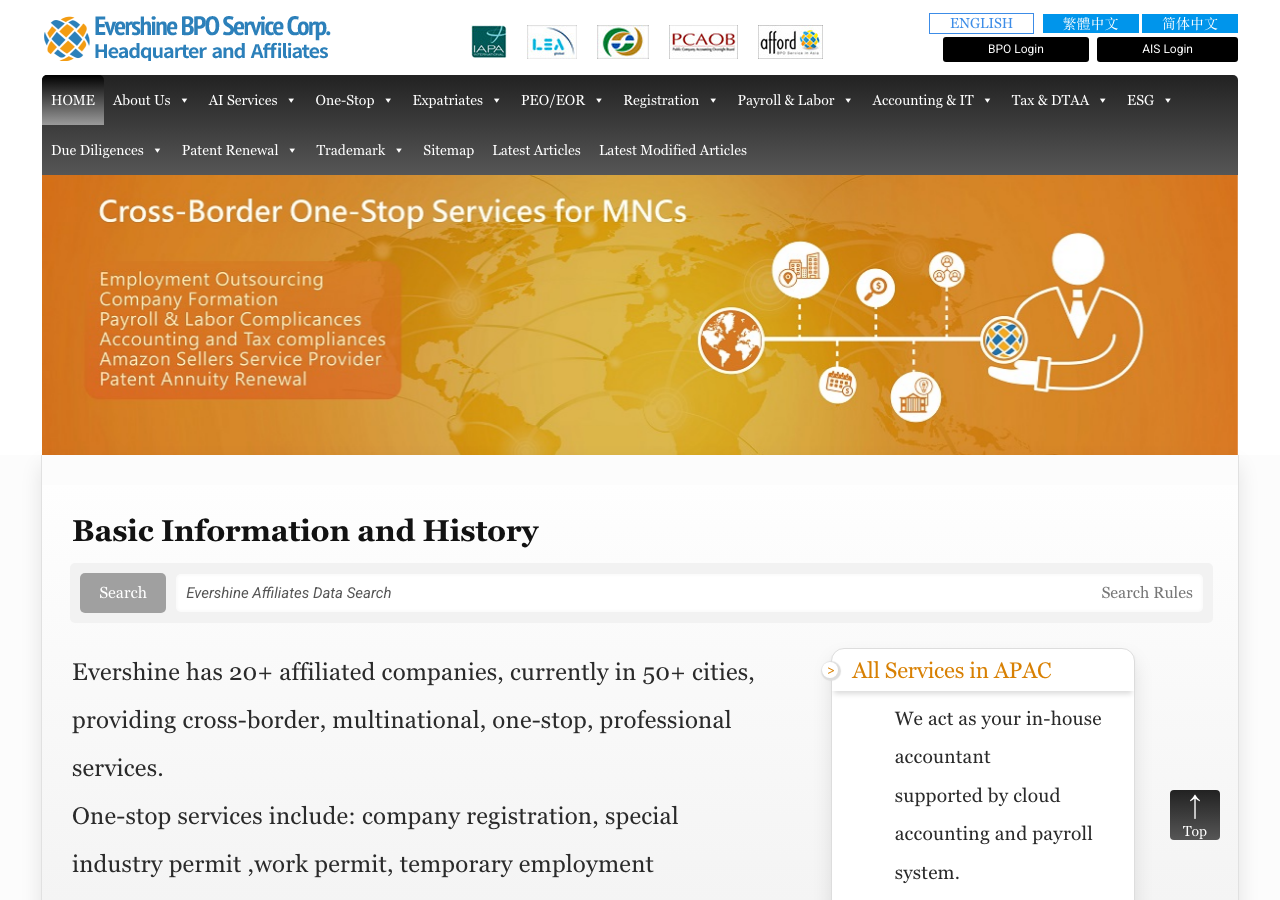
Task: Click the Evershine BPO Service Corp. logo
Action: pyautogui.click(x=187, y=38)
